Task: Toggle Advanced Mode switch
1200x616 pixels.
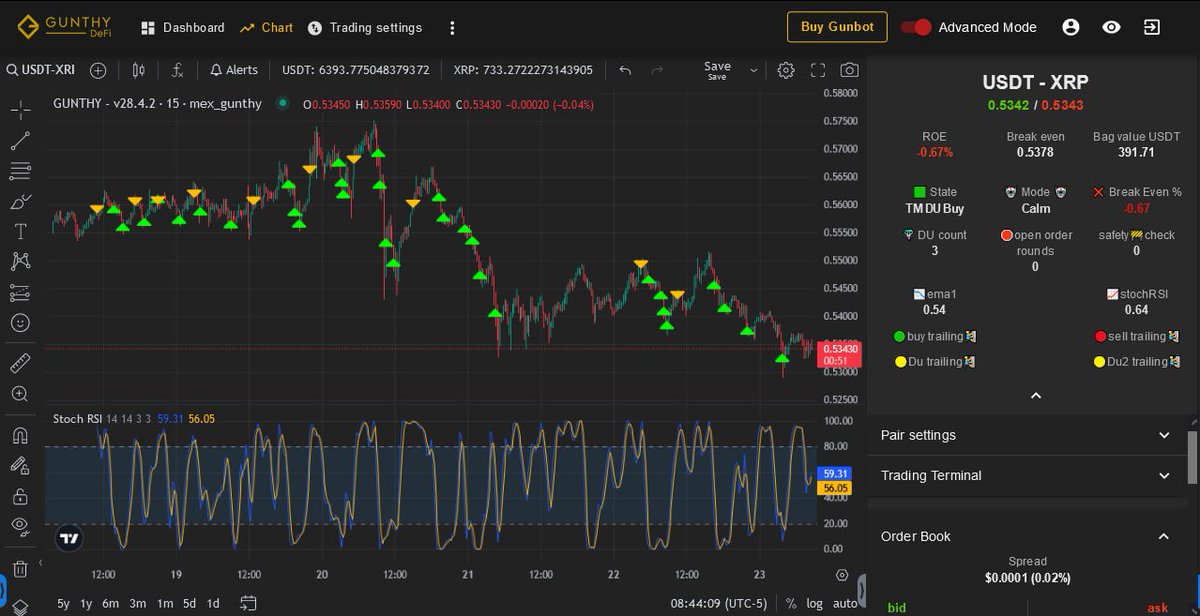Action: (916, 27)
